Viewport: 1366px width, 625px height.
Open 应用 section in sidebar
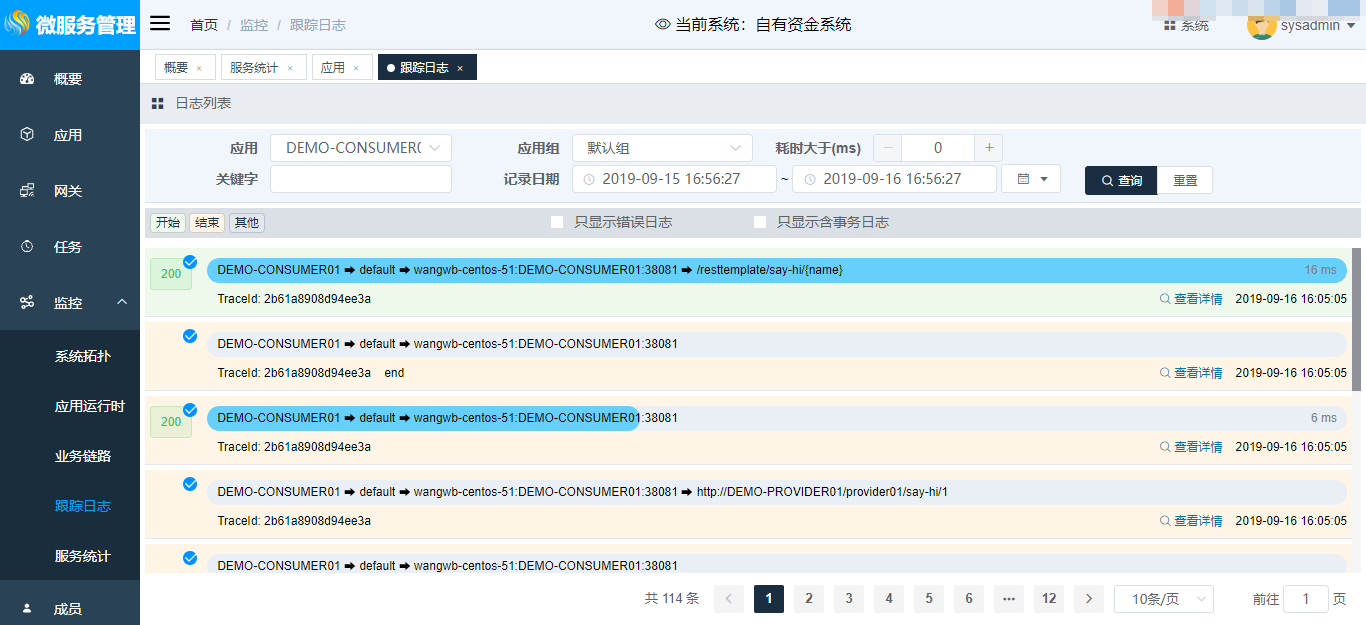click(68, 135)
